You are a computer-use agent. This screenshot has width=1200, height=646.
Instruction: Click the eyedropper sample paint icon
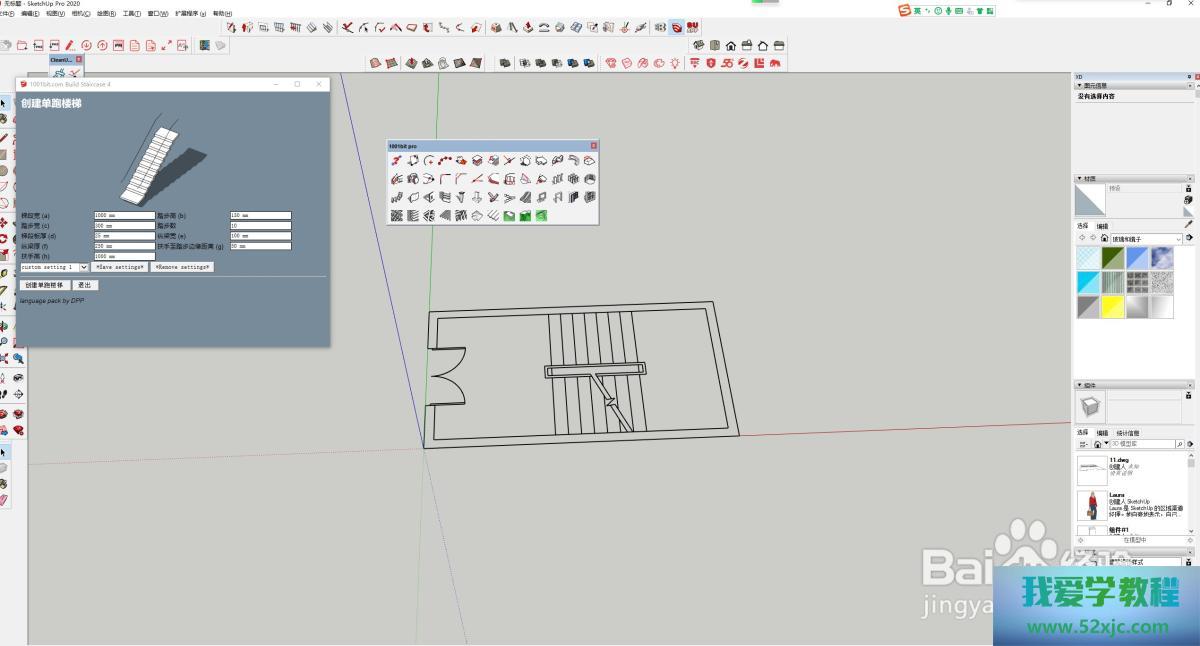(1188, 225)
